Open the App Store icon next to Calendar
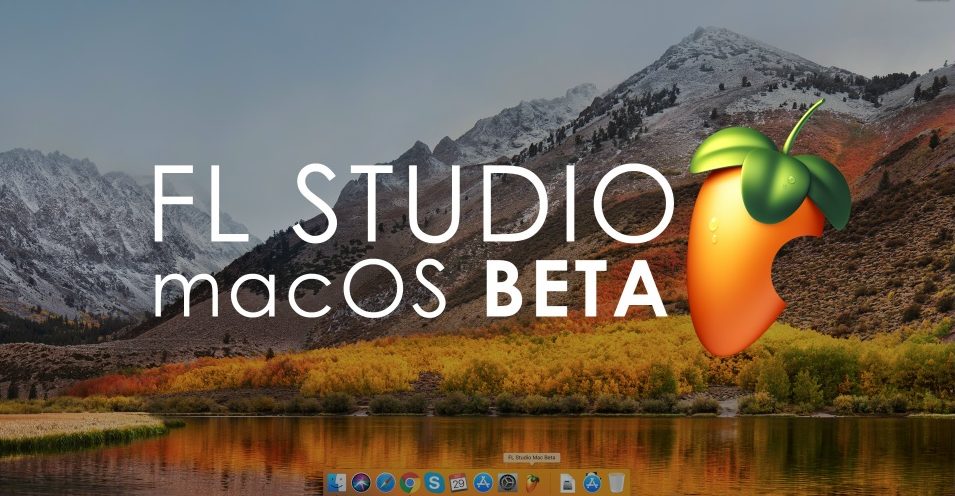Image resolution: width=955 pixels, height=496 pixels. 483,483
